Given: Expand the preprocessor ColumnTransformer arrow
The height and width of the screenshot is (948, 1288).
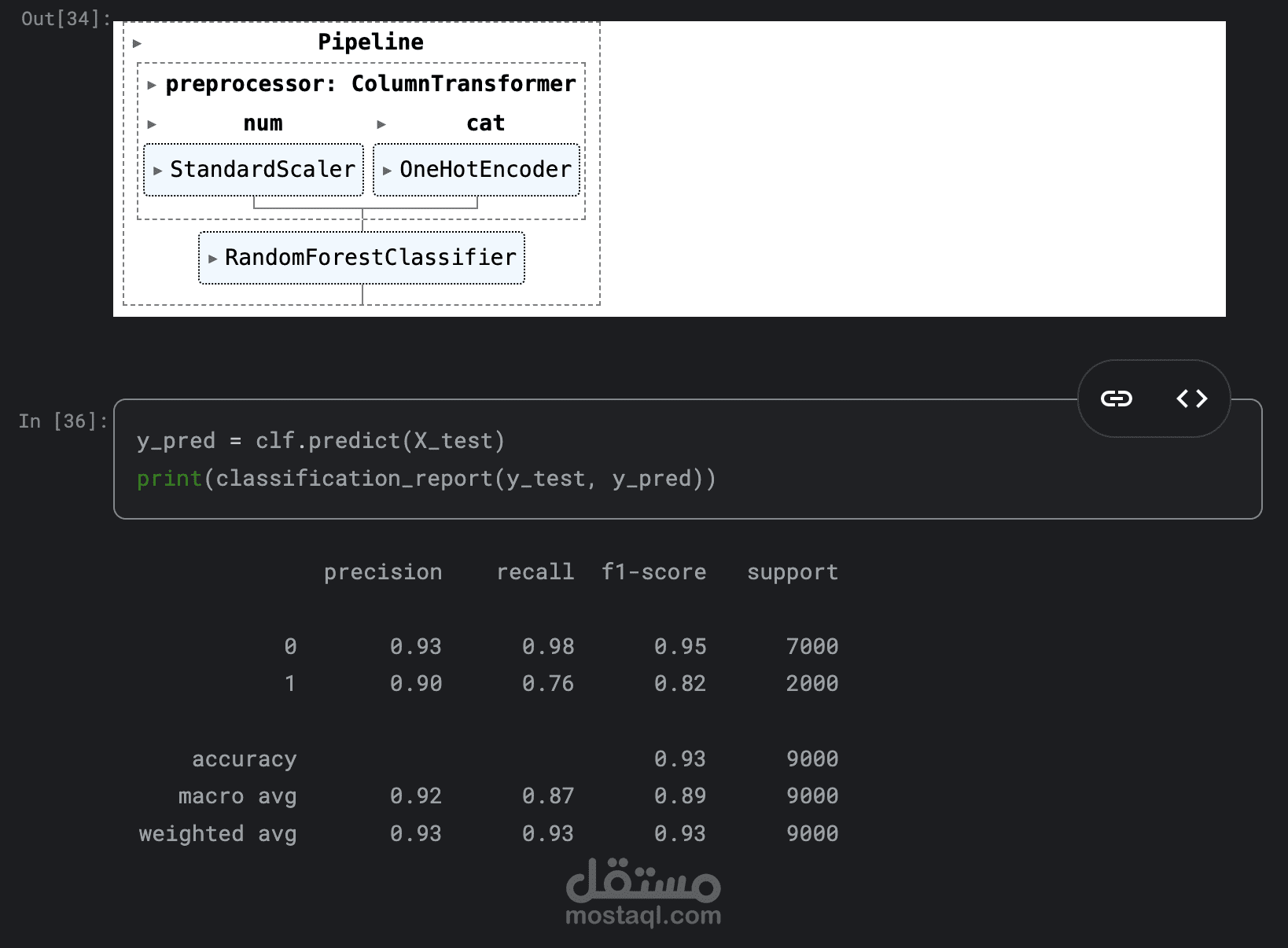Looking at the screenshot, I should [152, 85].
